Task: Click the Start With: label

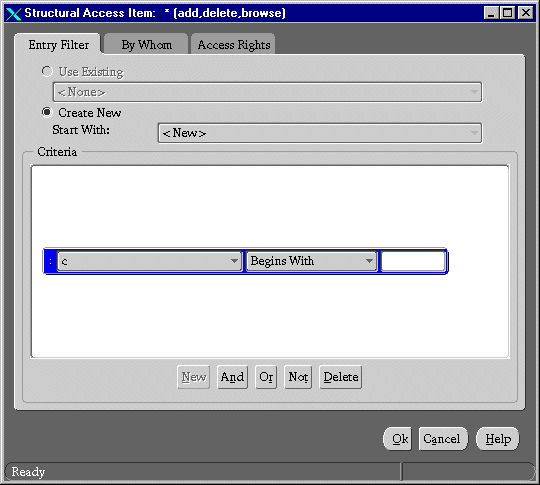Action: (x=81, y=130)
